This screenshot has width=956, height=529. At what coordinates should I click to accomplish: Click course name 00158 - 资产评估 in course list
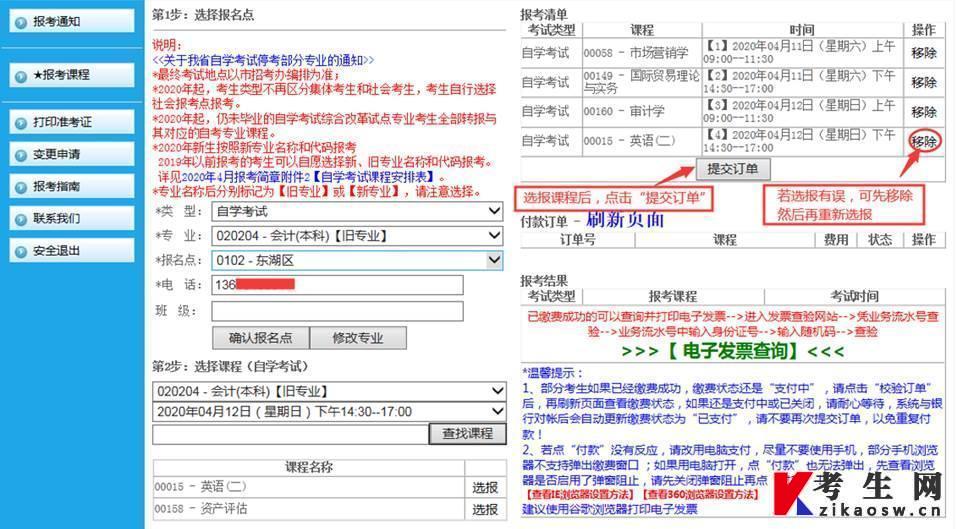(201, 509)
